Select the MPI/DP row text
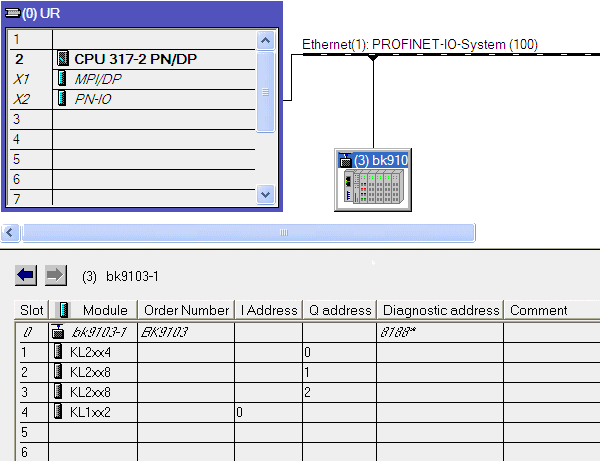The image size is (600, 461). click(98, 79)
